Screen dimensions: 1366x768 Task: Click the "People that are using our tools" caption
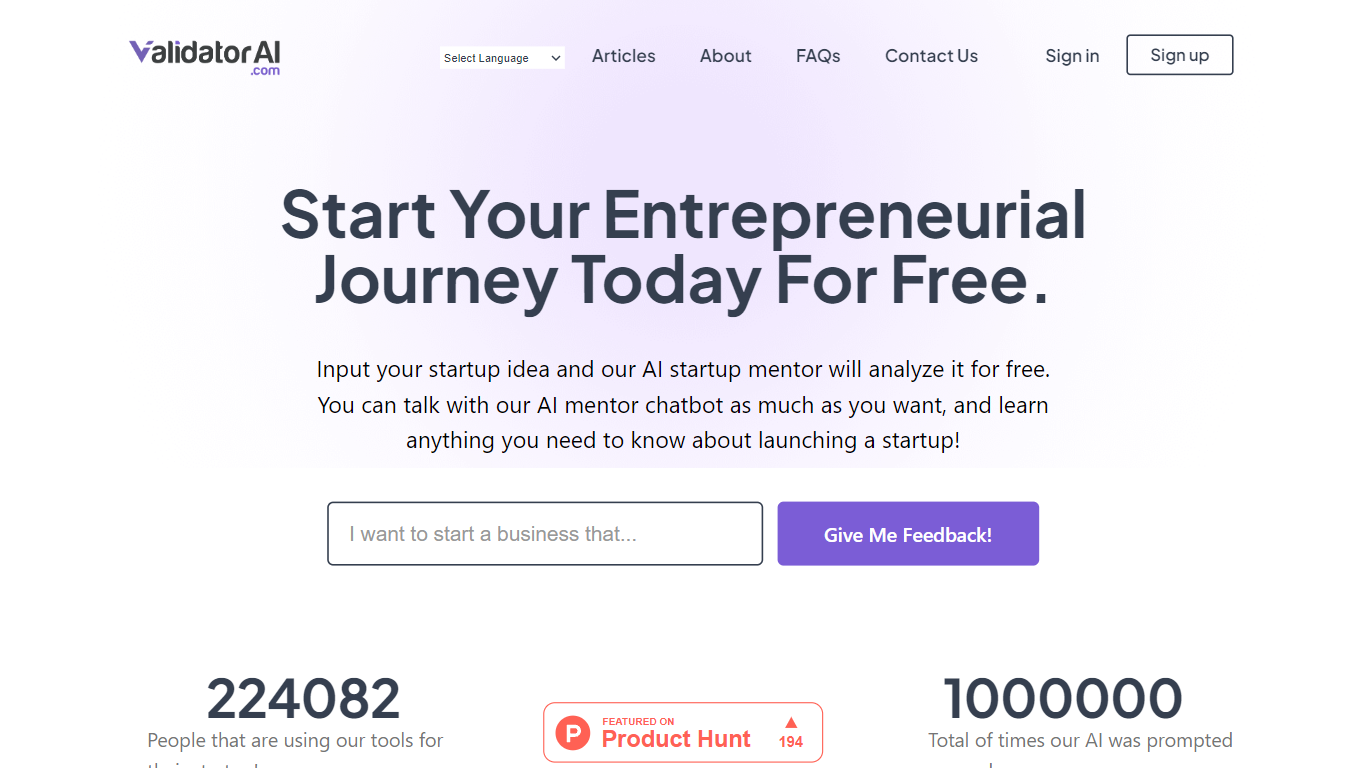tap(295, 741)
